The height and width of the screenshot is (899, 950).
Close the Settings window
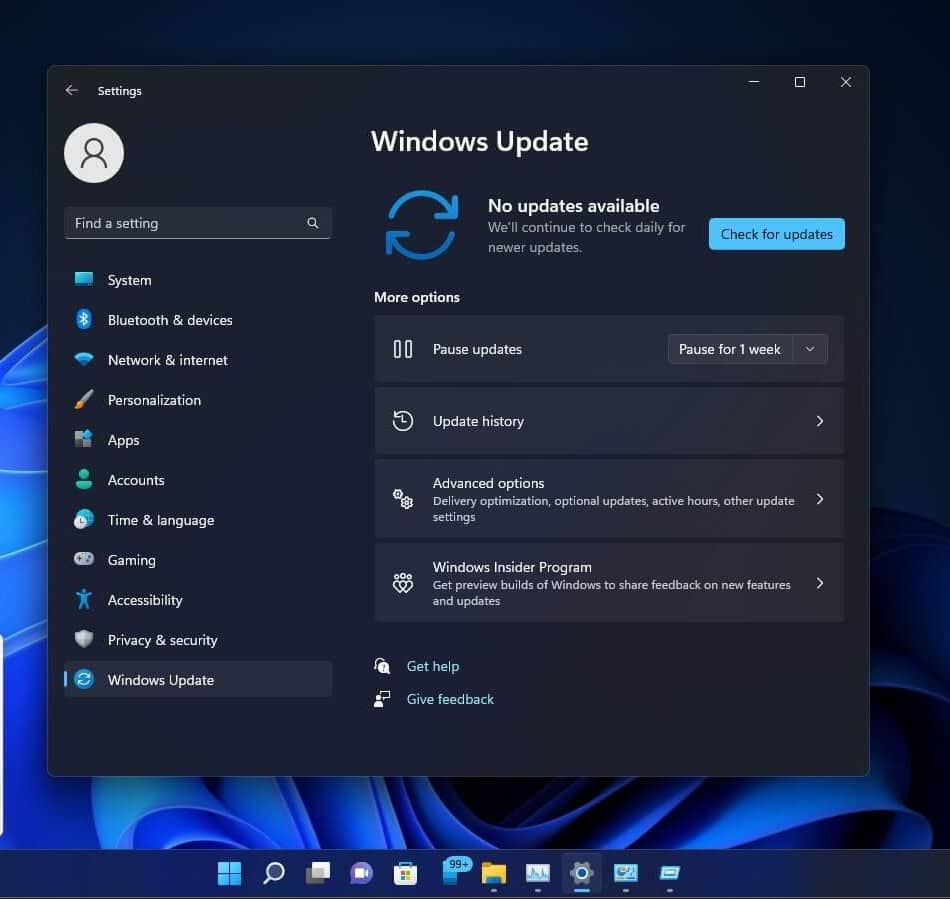(846, 82)
